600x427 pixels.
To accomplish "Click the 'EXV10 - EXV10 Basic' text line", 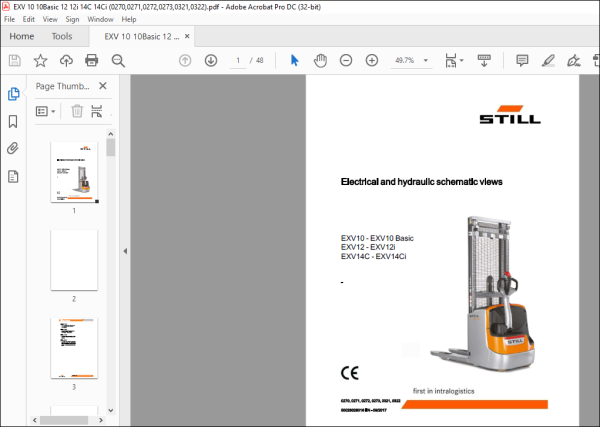I will (377, 238).
